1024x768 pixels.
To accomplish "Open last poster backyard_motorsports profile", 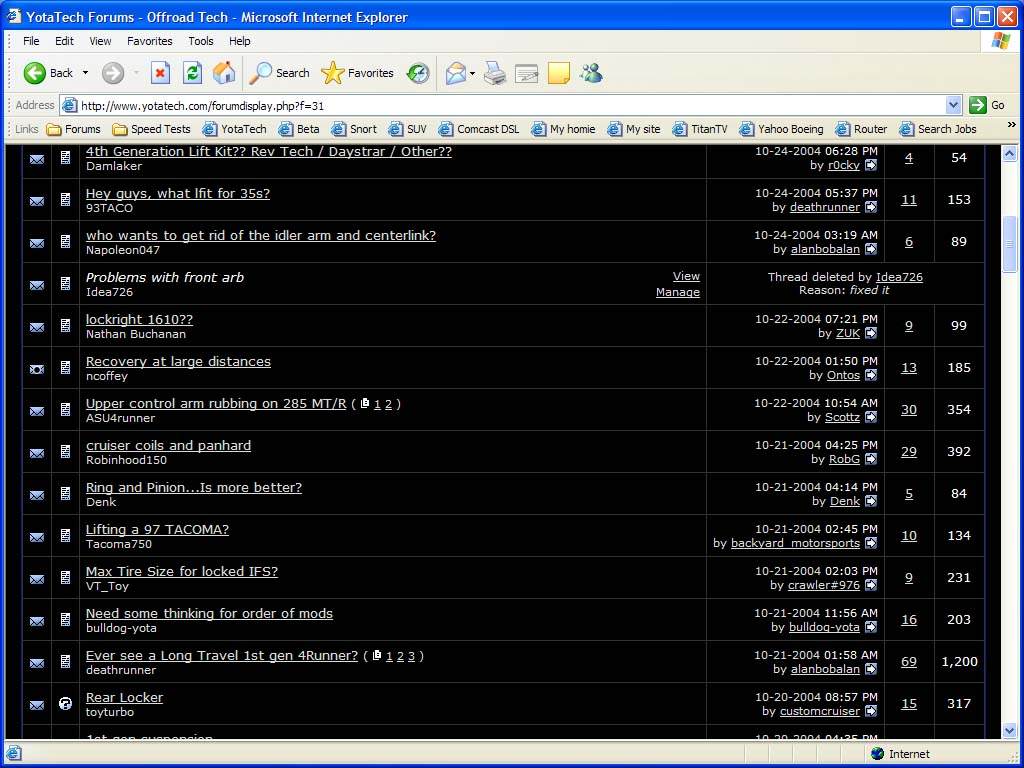I will (x=795, y=543).
